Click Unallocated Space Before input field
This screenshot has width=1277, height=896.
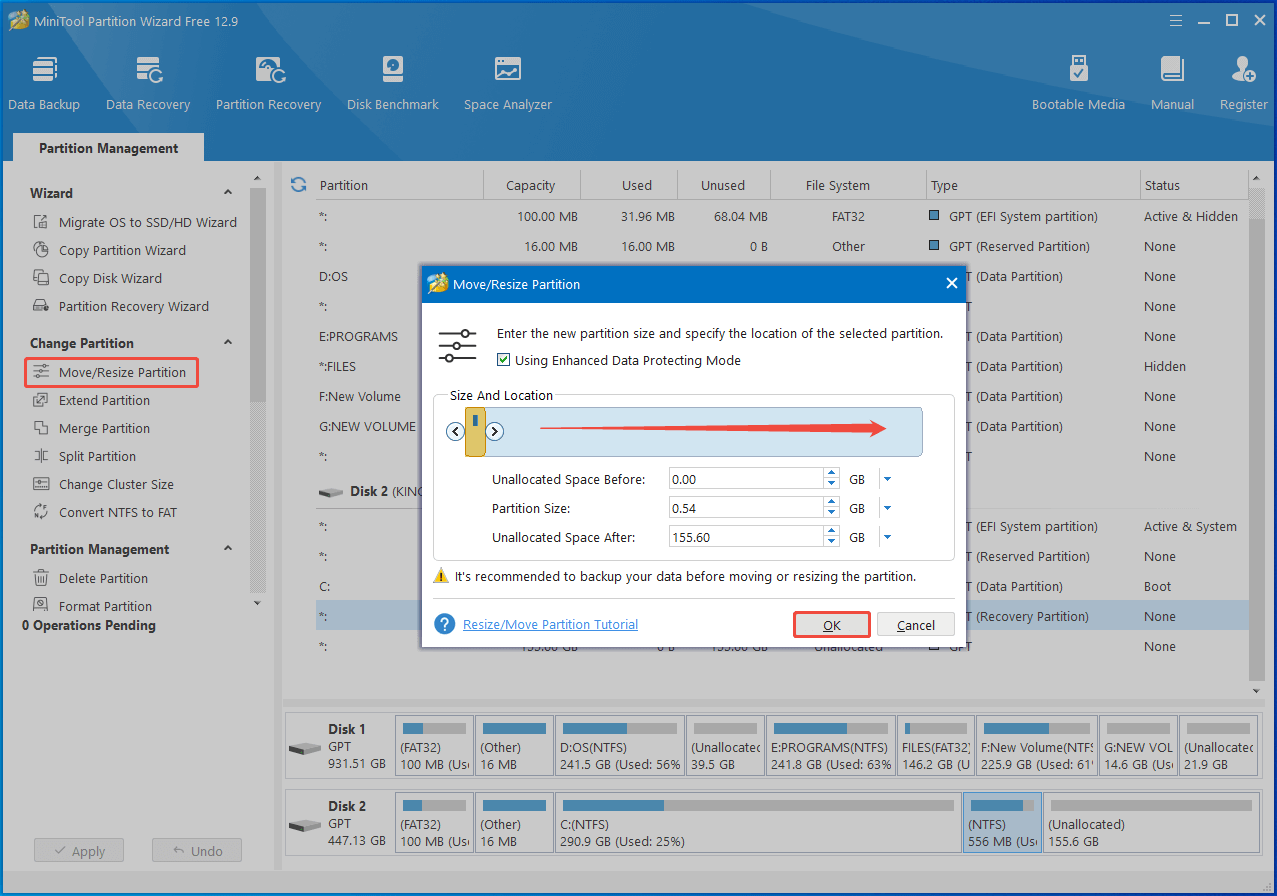[746, 479]
